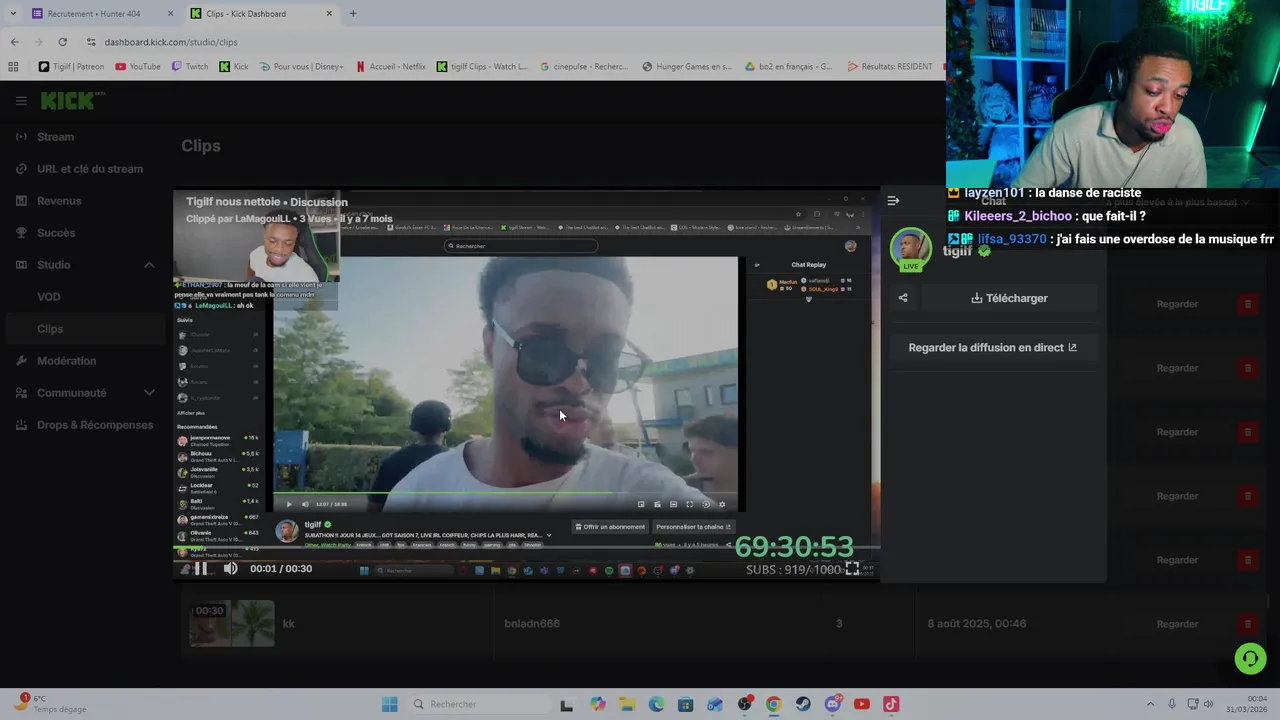Open the Windows Start menu
Viewport: 1280px width, 720px height.
point(390,704)
